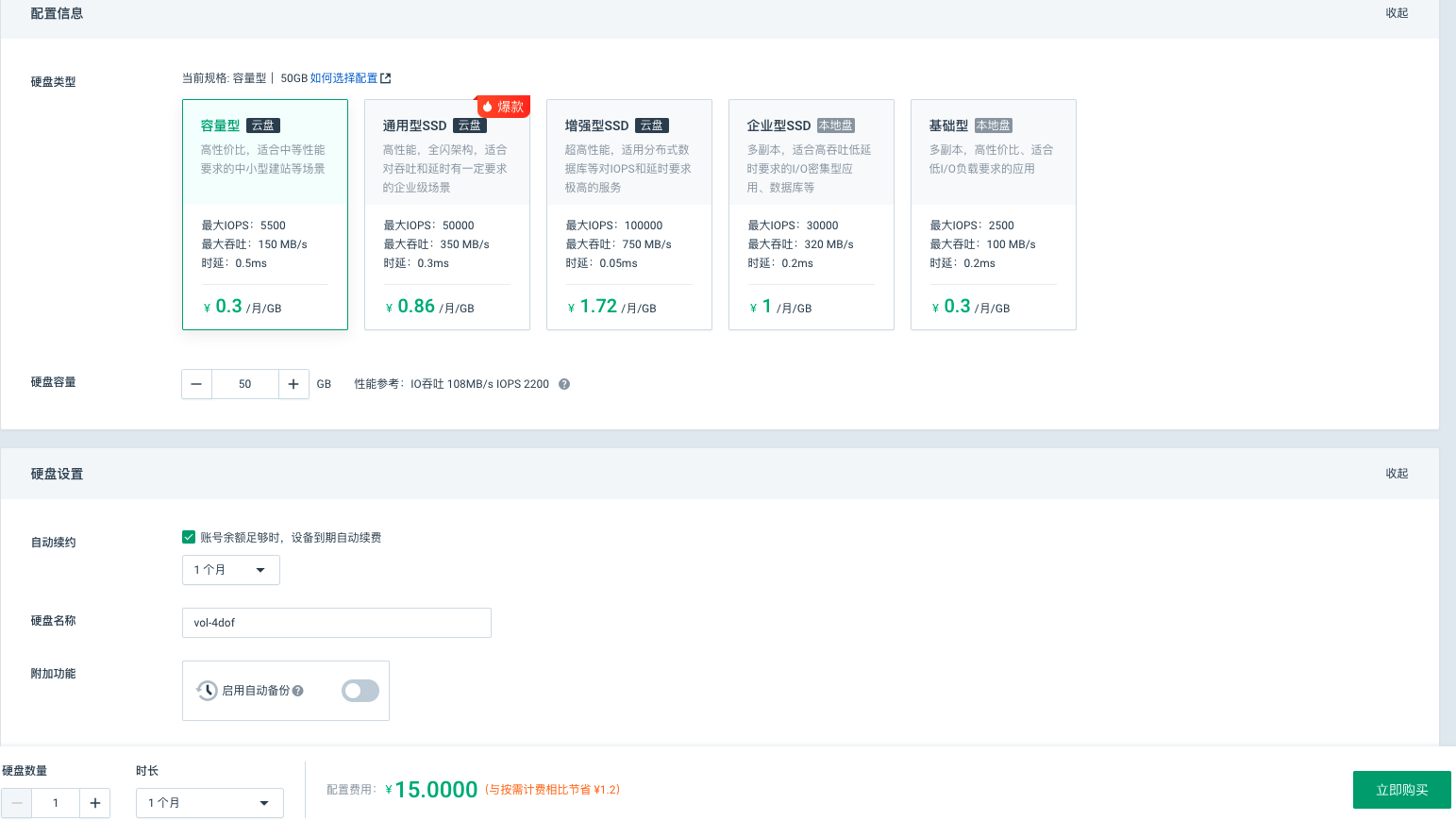Click the 立即购买 button

point(1402,790)
